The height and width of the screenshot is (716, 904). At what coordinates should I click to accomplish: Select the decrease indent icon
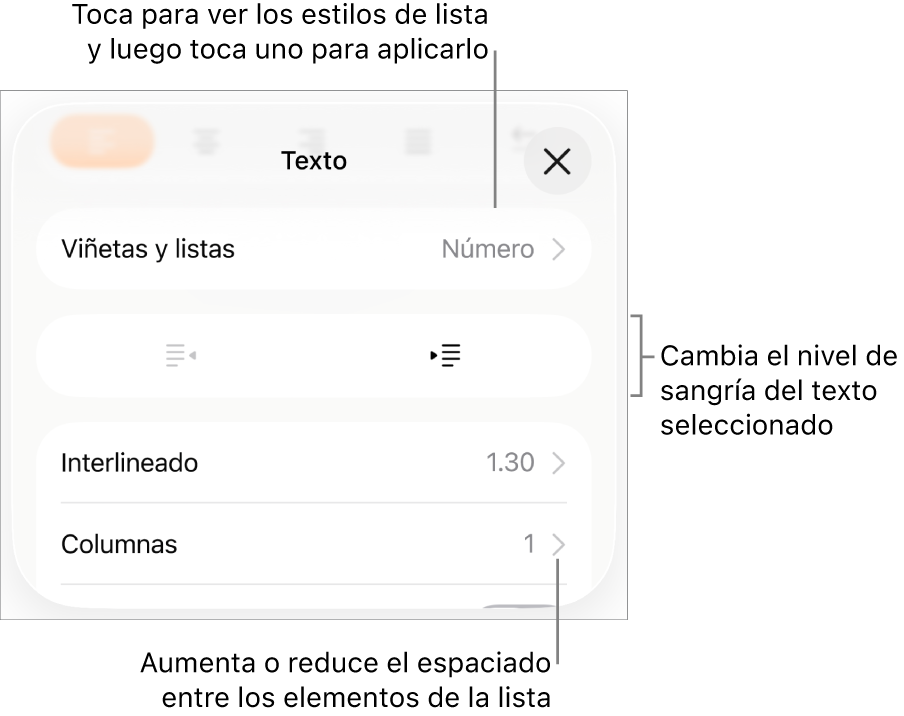pos(180,356)
